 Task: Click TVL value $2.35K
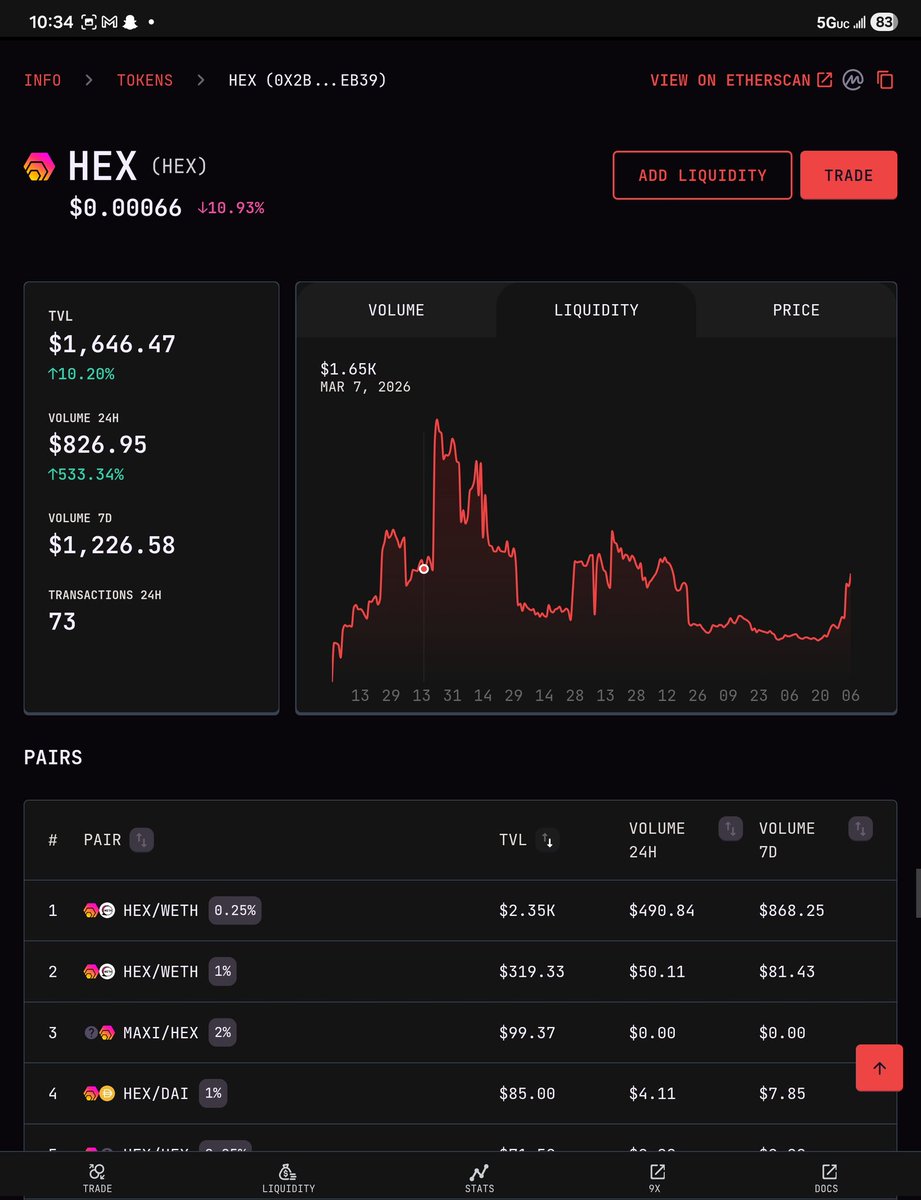point(528,911)
